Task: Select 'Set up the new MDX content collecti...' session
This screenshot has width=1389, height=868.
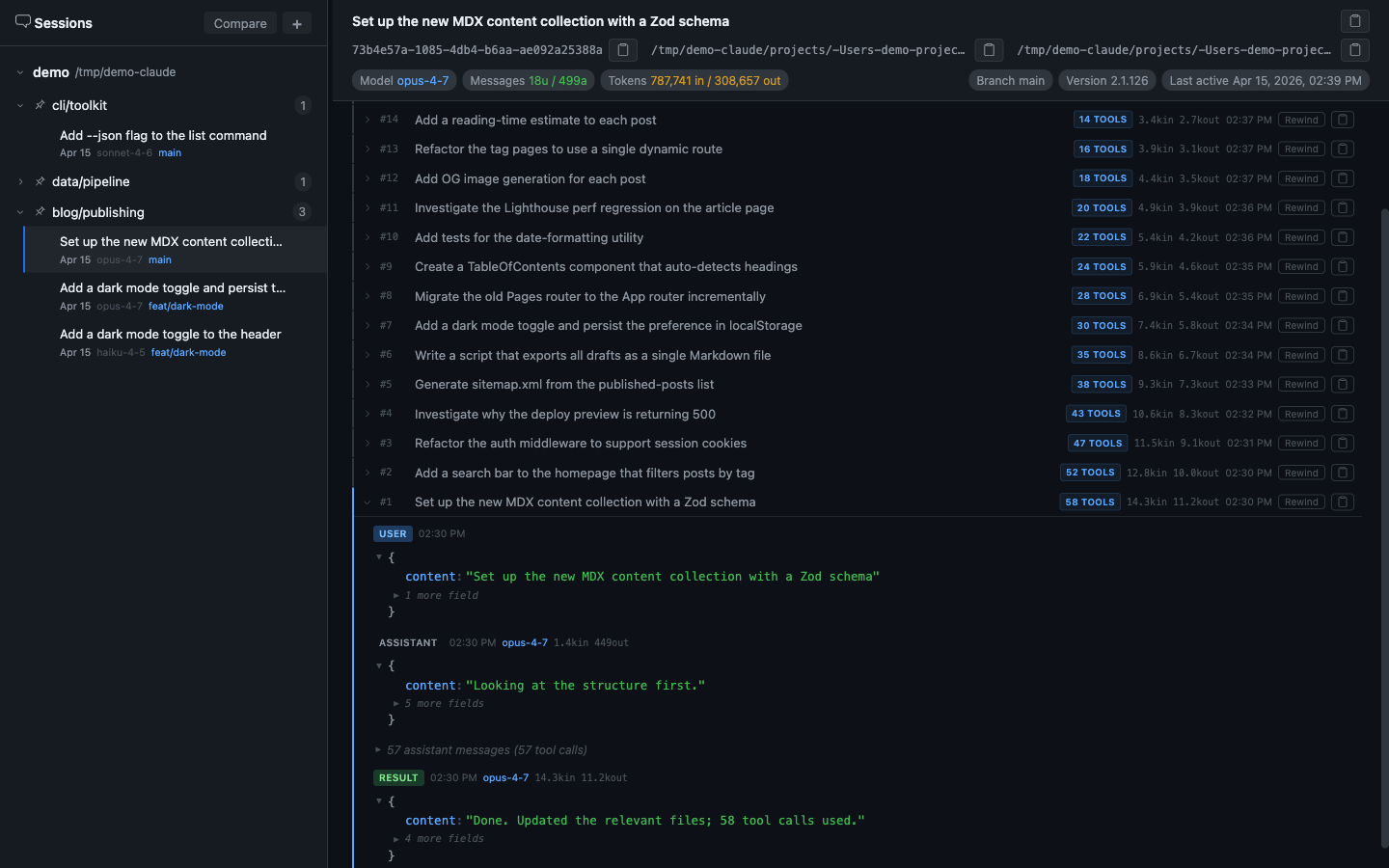Action: tap(175, 250)
